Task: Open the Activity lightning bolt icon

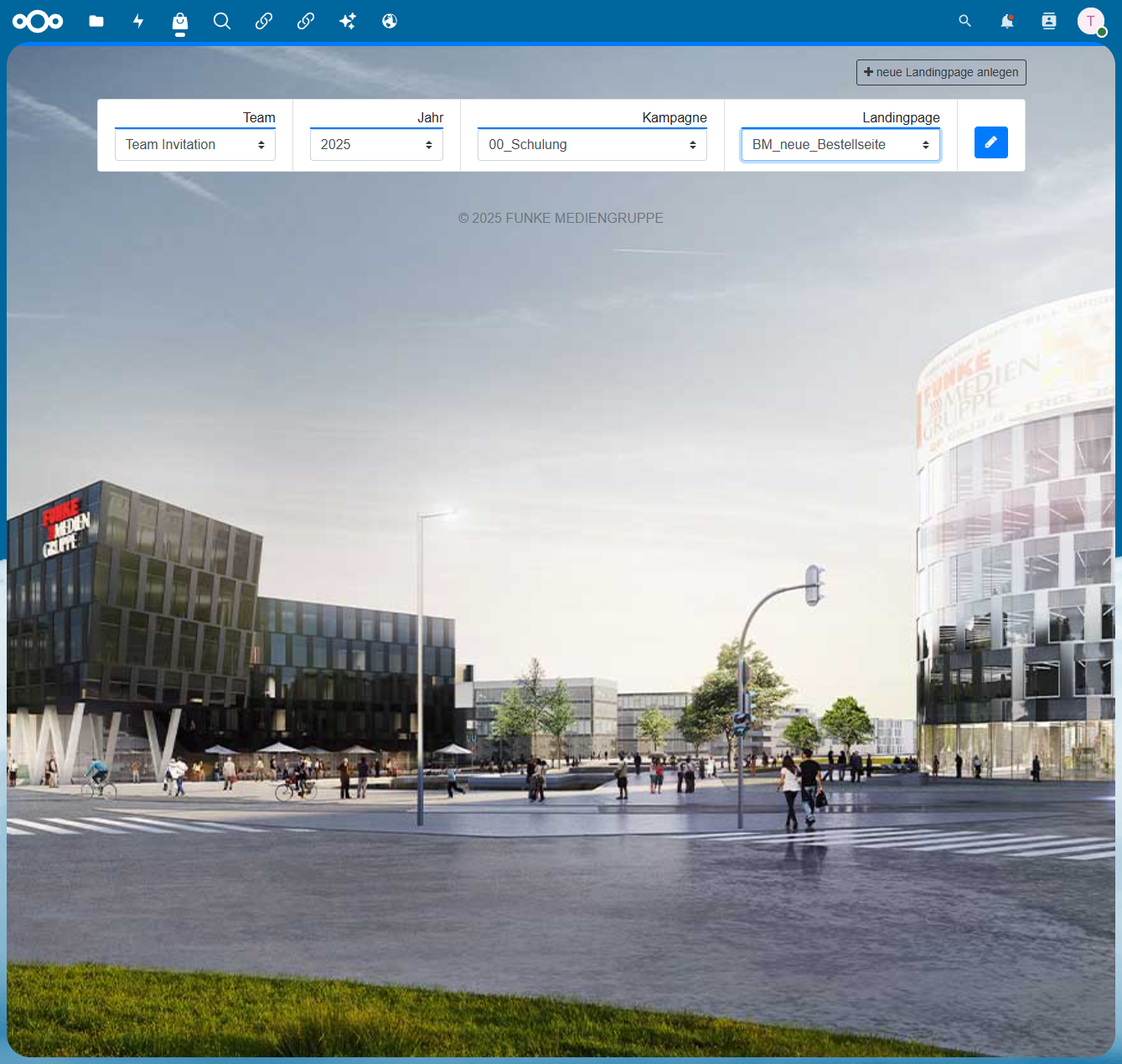Action: (x=138, y=21)
